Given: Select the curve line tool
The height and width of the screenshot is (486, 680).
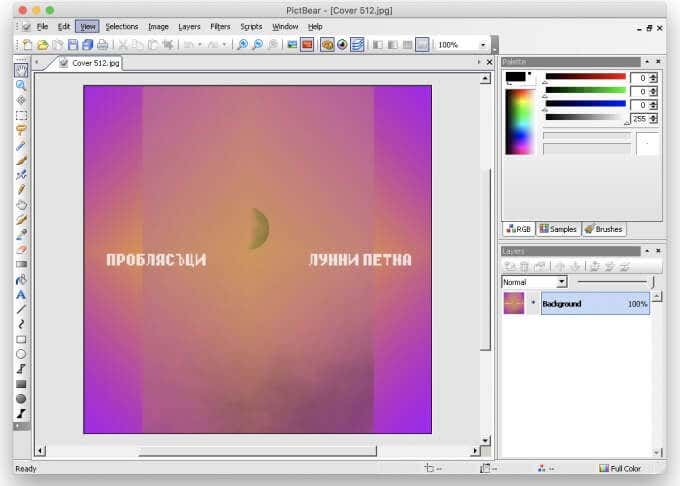Looking at the screenshot, I should pyautogui.click(x=21, y=324).
